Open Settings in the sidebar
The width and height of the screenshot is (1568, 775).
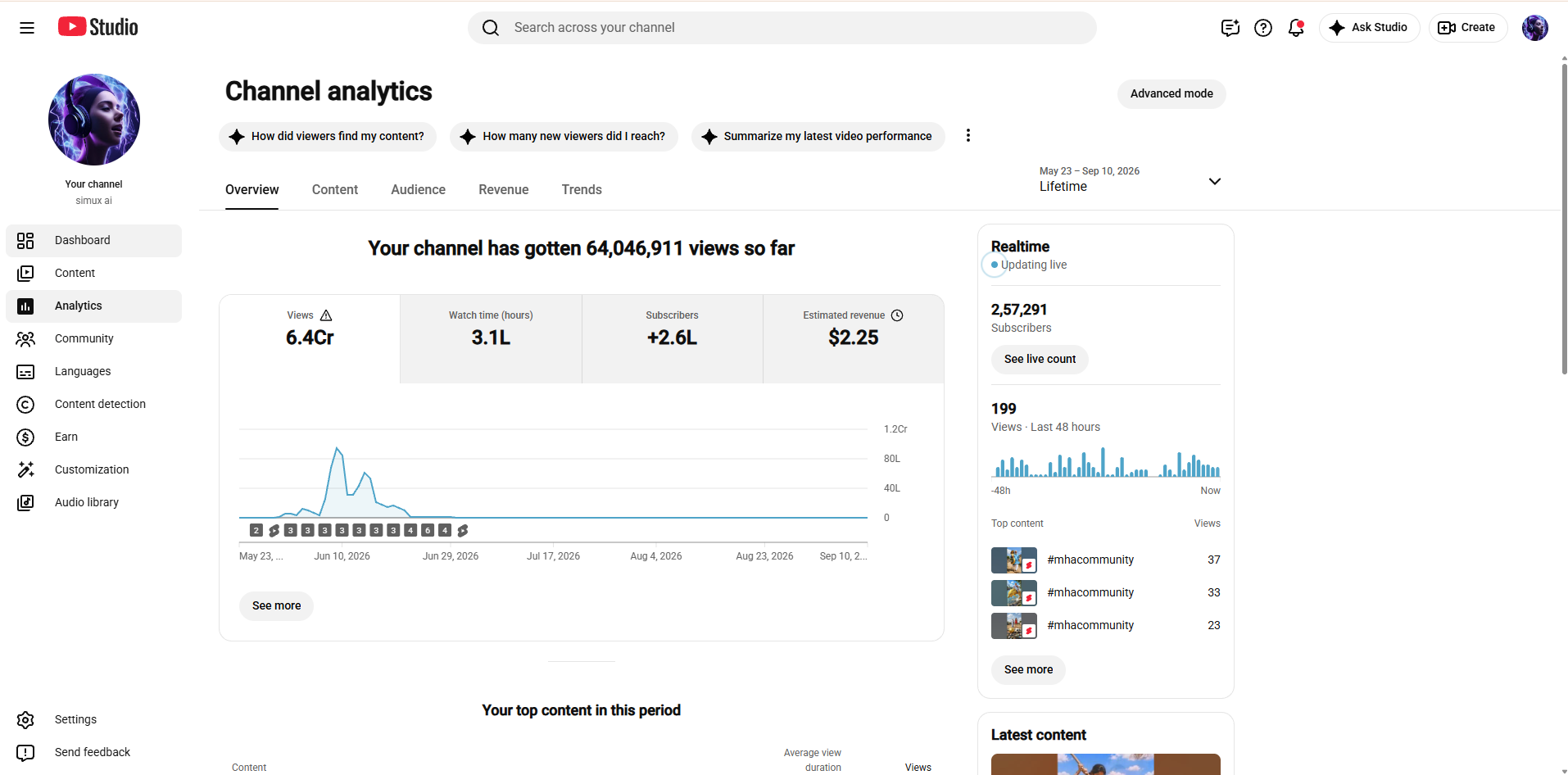pos(93,719)
